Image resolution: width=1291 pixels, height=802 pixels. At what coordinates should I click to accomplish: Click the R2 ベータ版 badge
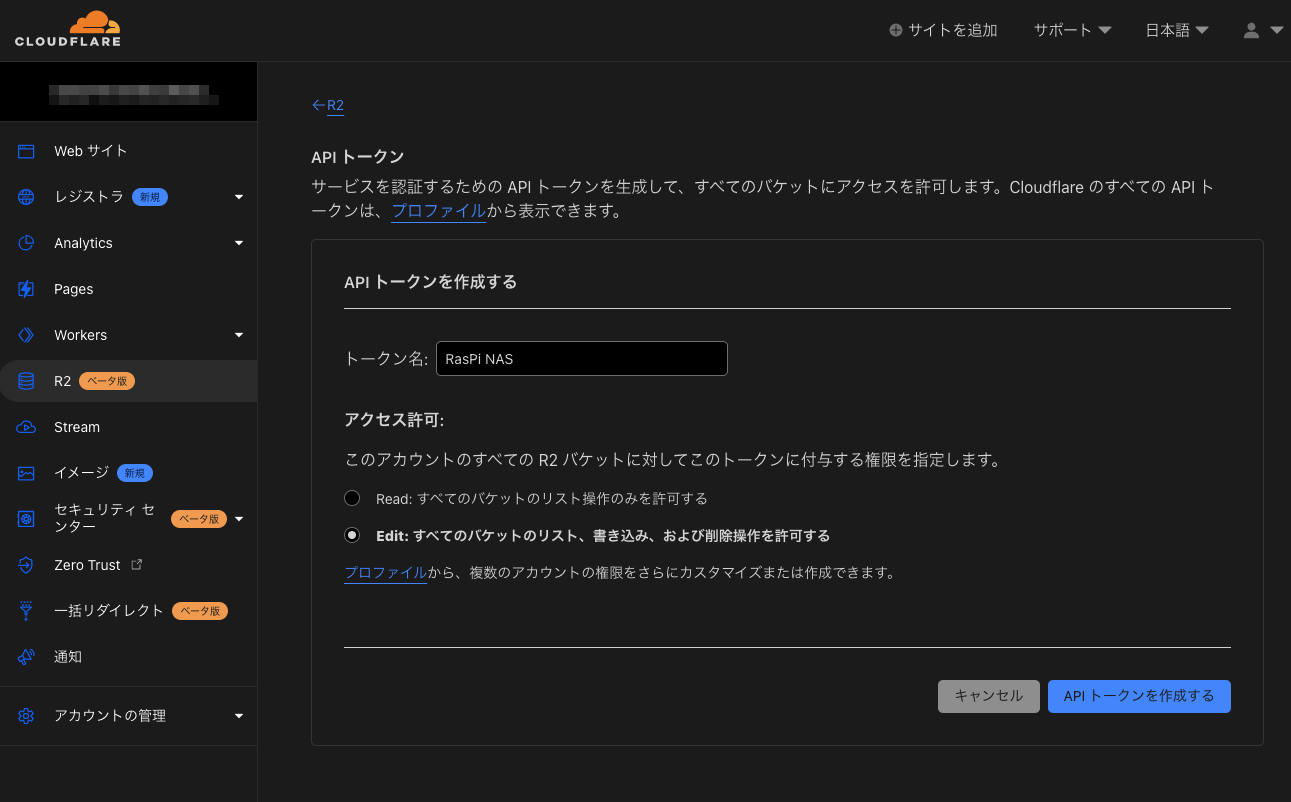click(107, 381)
